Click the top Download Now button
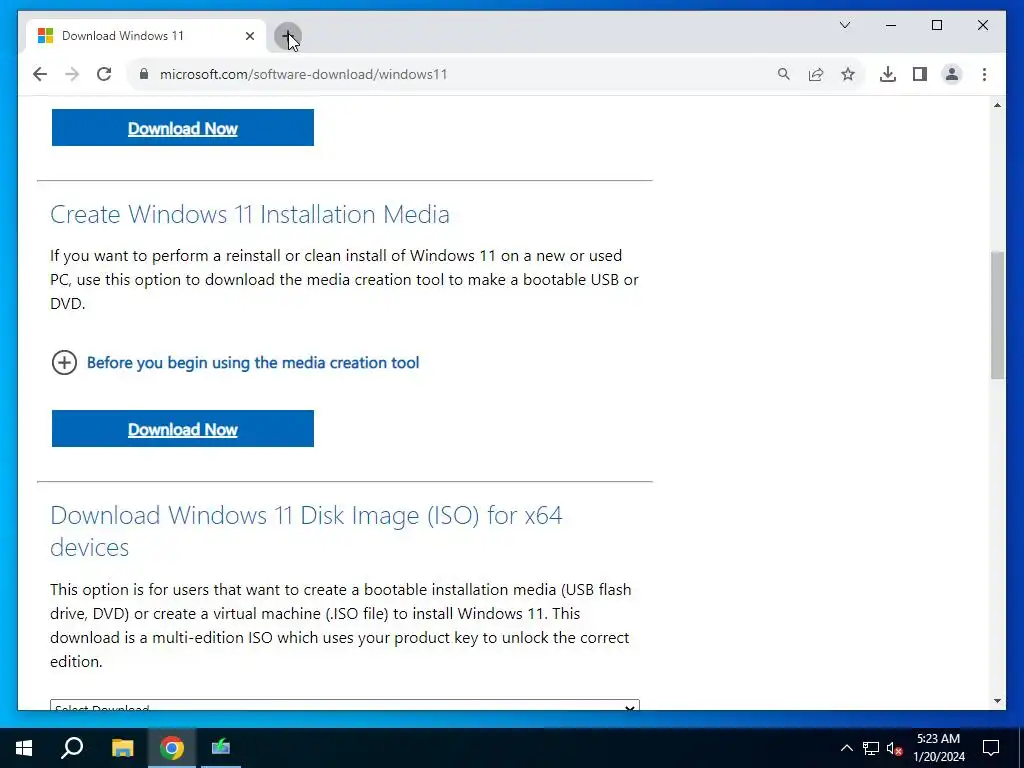Screen dimensions: 1024x768 pyautogui.click(x=183, y=127)
